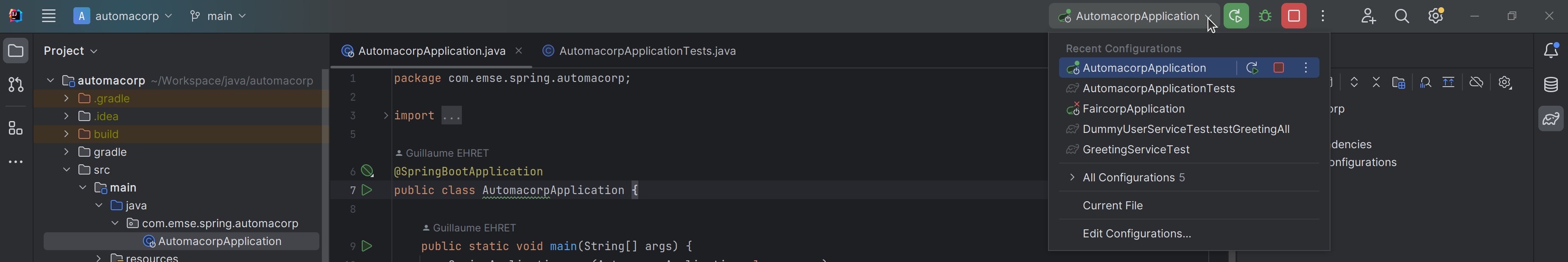This screenshot has height=262, width=1568.
Task: Click the Spring bean gutter icon on line 6
Action: [x=368, y=171]
